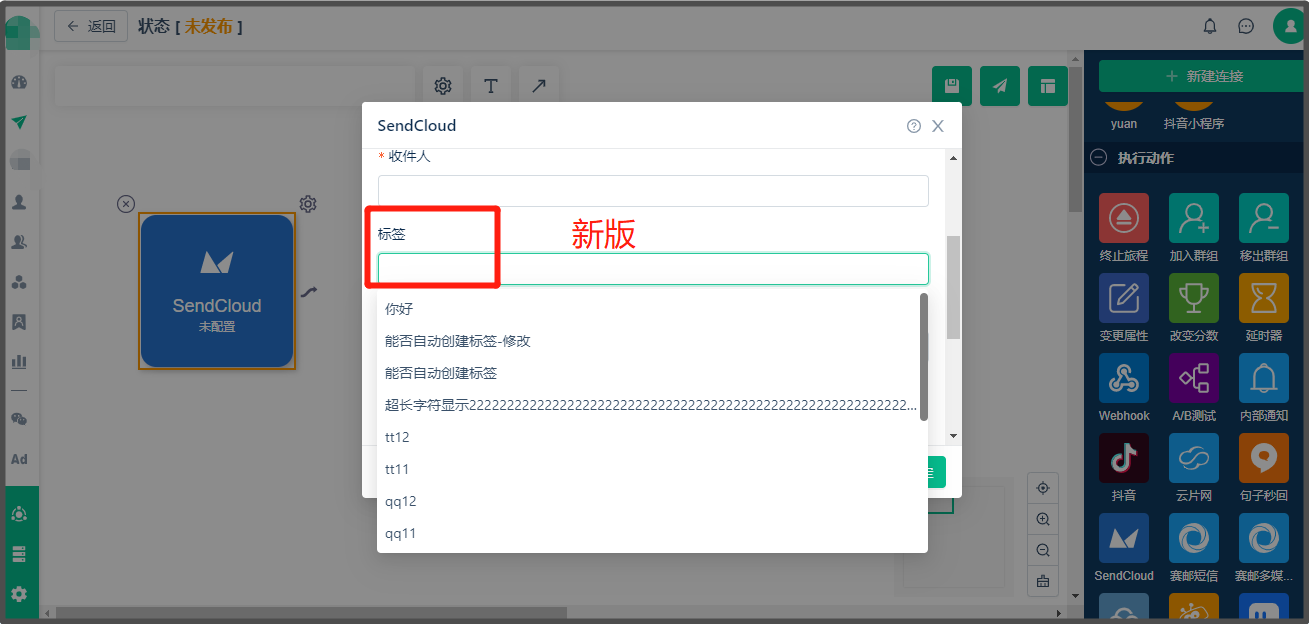
Task: Click the help question icon in SendCloud dialog
Action: pyautogui.click(x=914, y=126)
